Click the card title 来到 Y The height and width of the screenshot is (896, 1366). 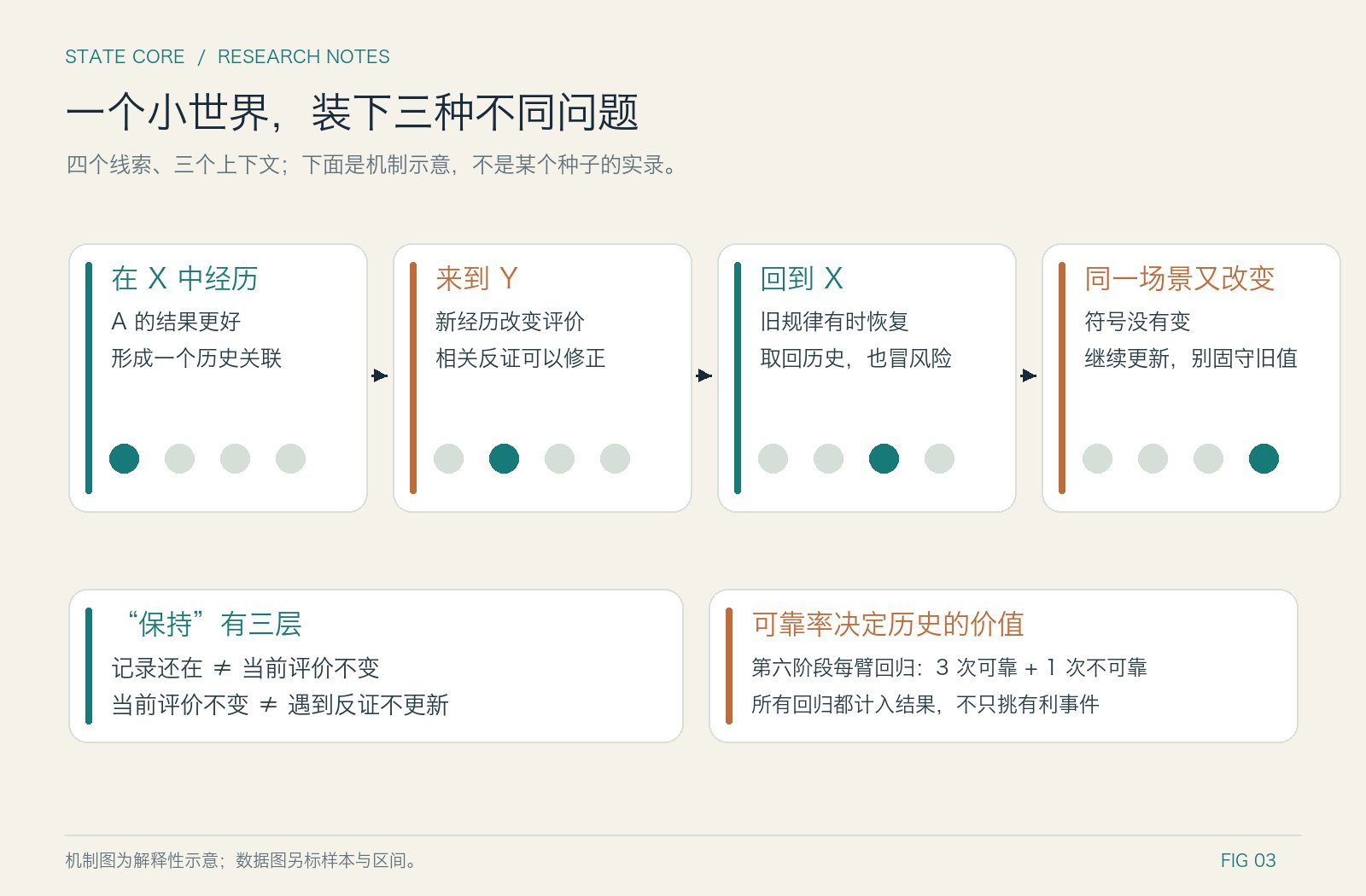476,278
